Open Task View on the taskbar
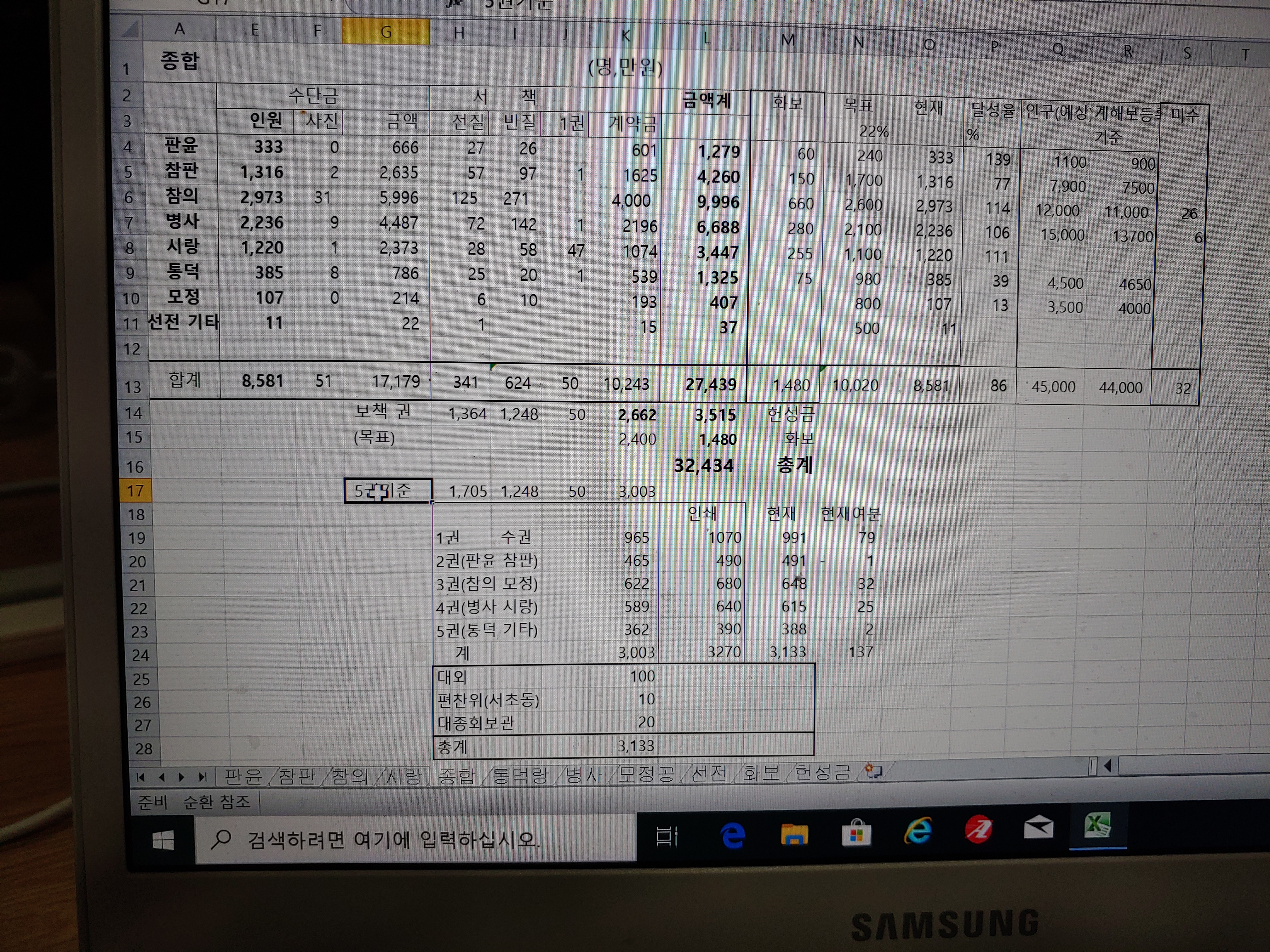This screenshot has width=1270, height=952. pyautogui.click(x=666, y=836)
